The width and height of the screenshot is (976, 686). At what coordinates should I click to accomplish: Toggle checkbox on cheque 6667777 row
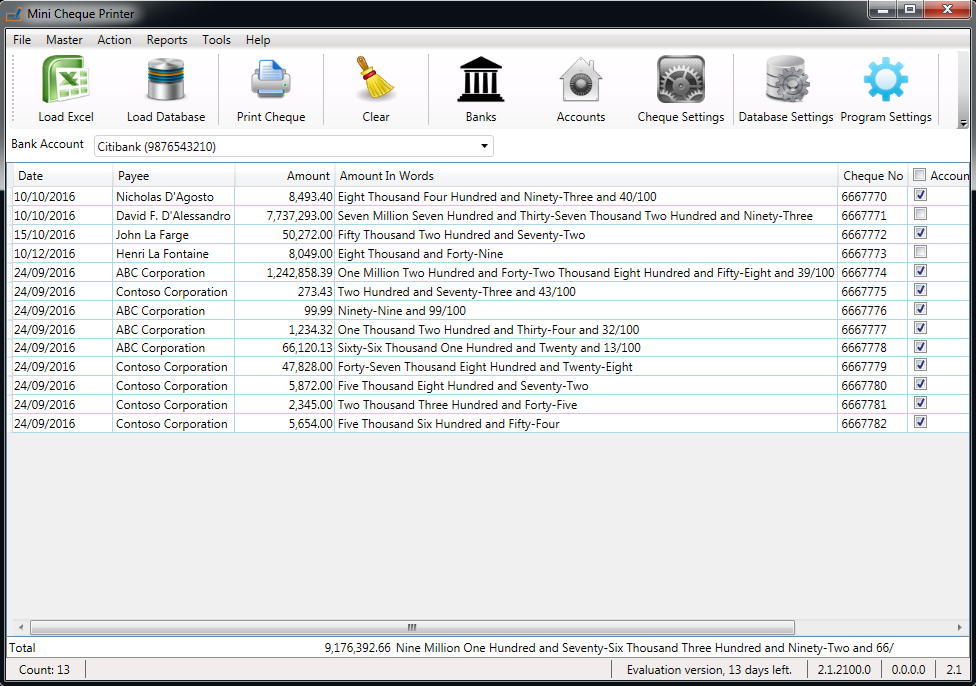(x=921, y=328)
